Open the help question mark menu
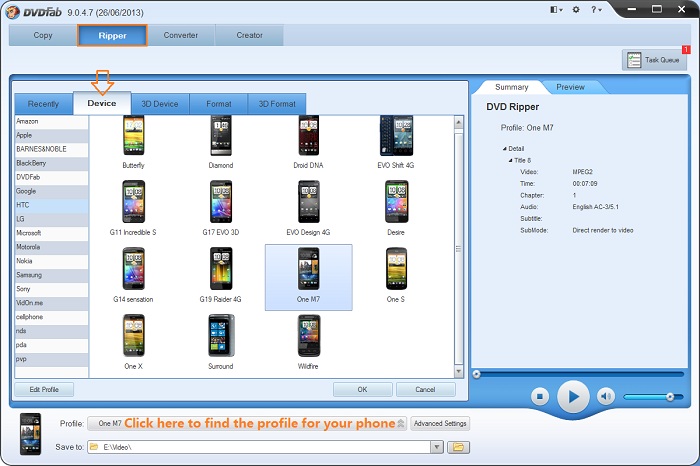This screenshot has width=700, height=466. pos(596,9)
